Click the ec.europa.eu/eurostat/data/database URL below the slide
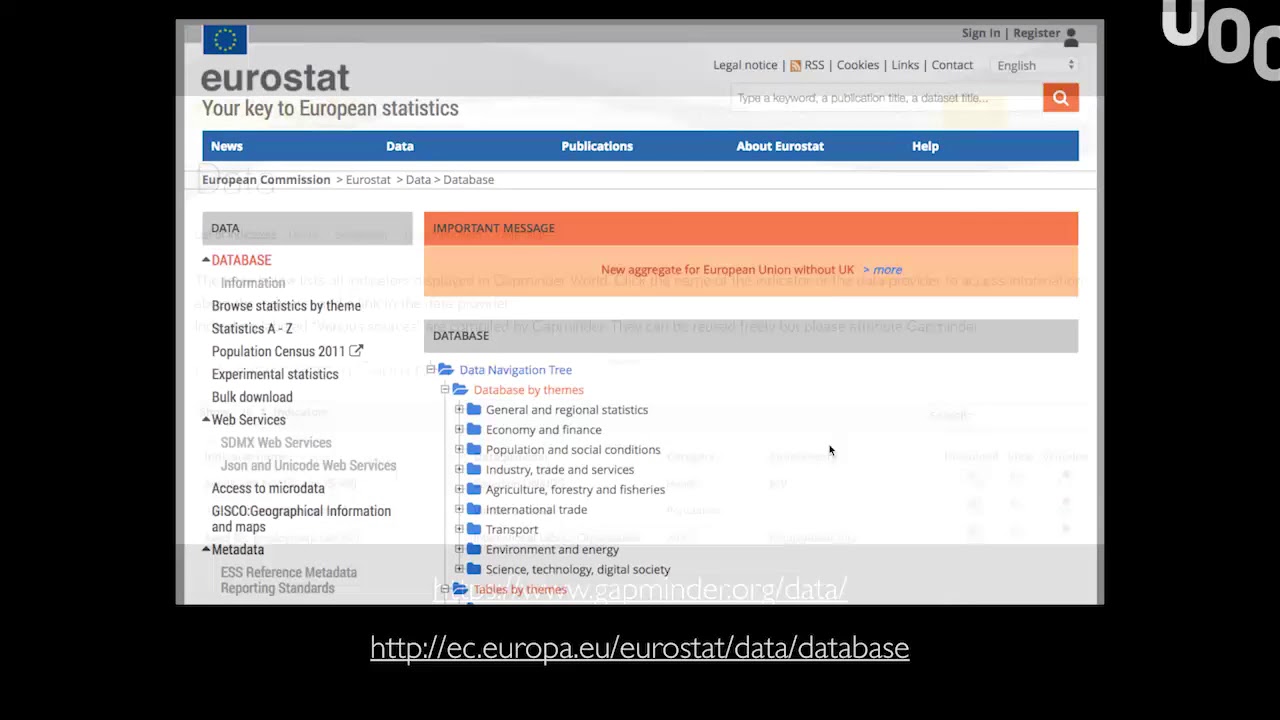The height and width of the screenshot is (720, 1280). point(640,648)
